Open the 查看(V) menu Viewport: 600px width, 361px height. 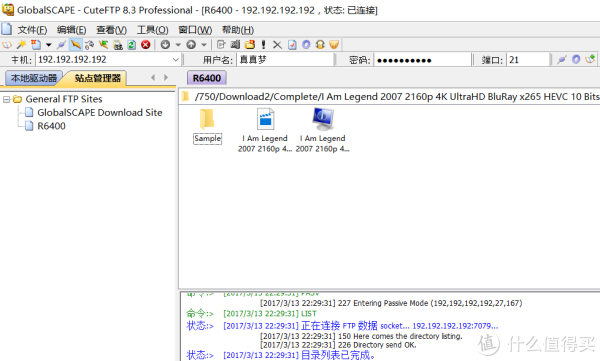[x=111, y=30]
